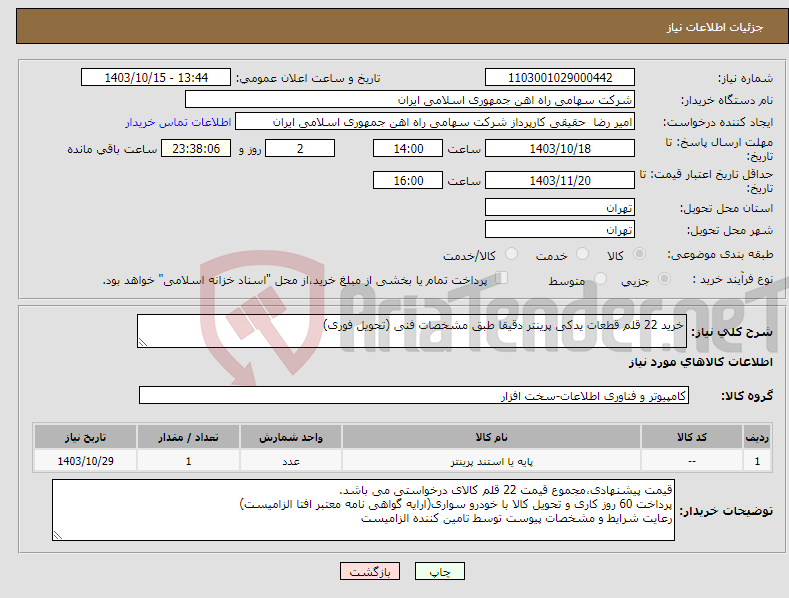Click the price validity date 1403/11/20 field

click(560, 180)
